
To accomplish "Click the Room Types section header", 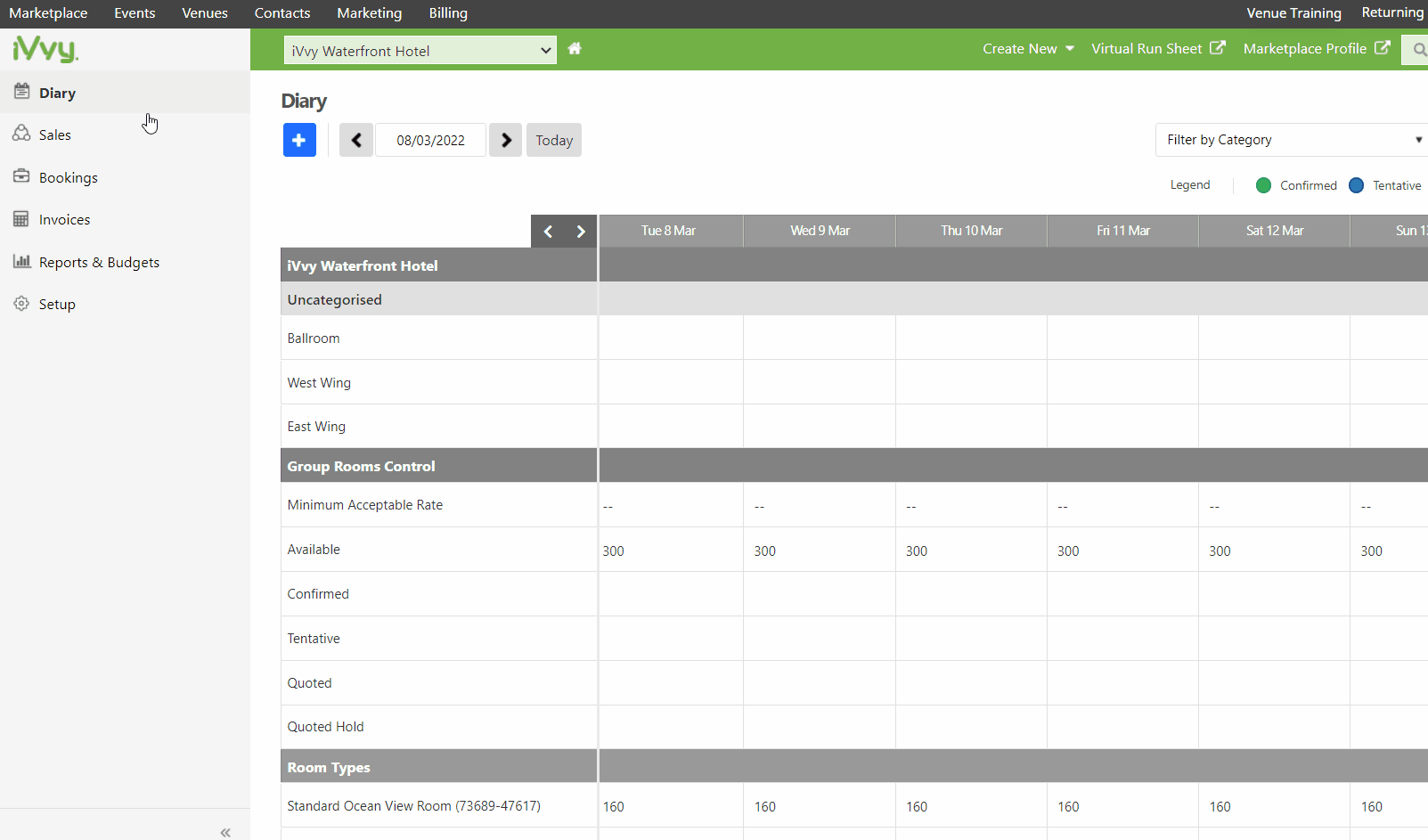I will tap(329, 767).
